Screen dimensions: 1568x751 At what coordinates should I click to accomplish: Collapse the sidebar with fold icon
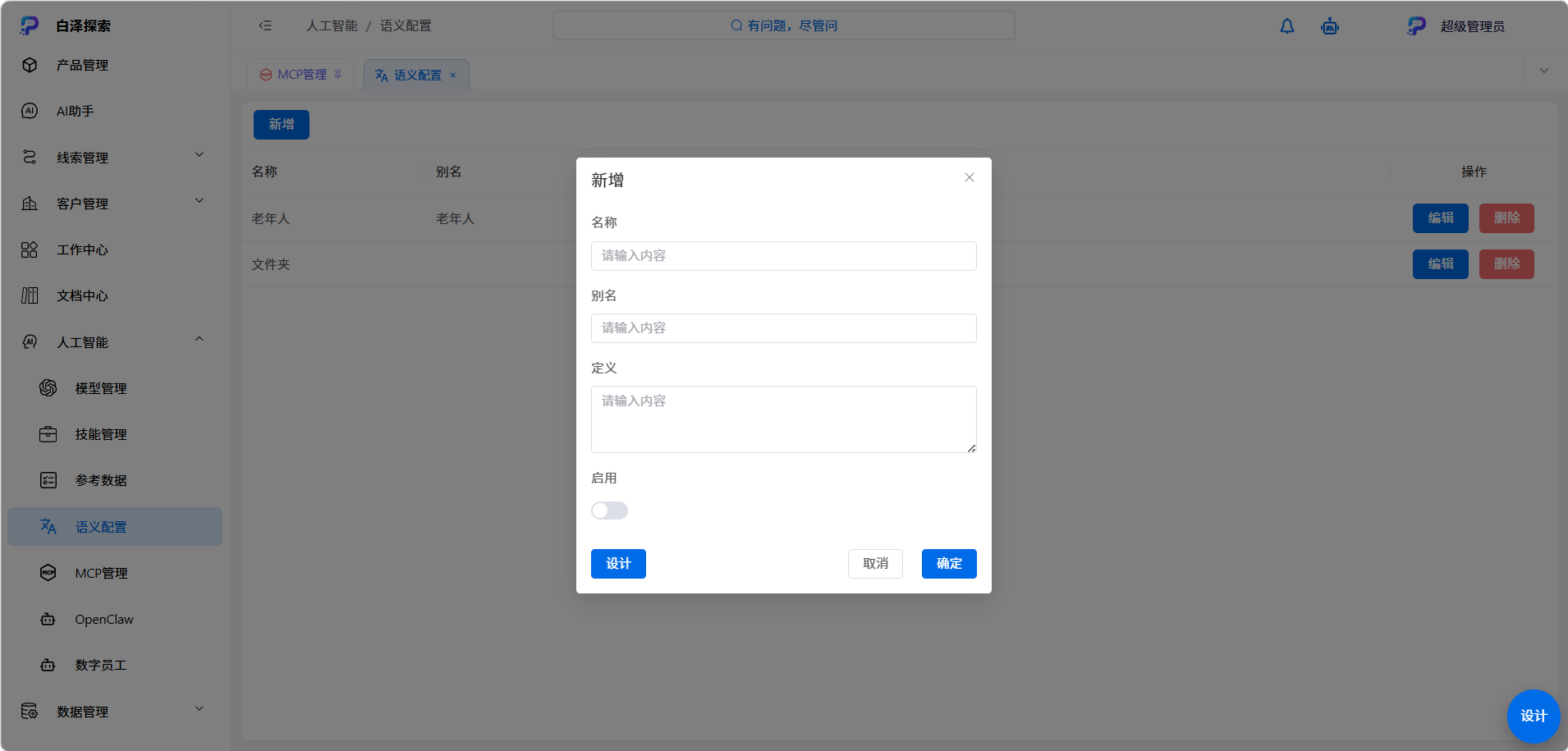tap(265, 25)
